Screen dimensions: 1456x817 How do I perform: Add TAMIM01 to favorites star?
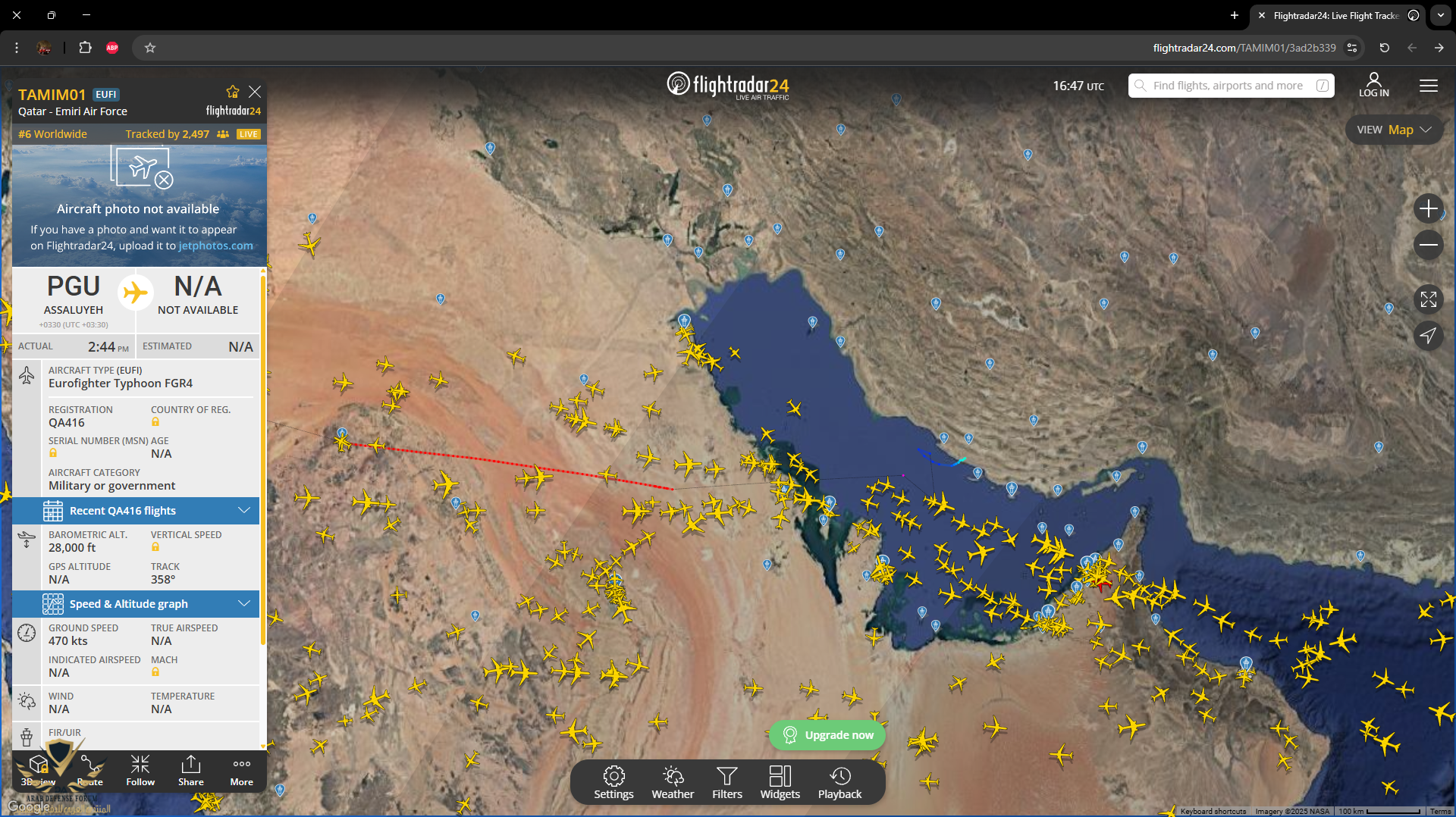click(x=233, y=92)
